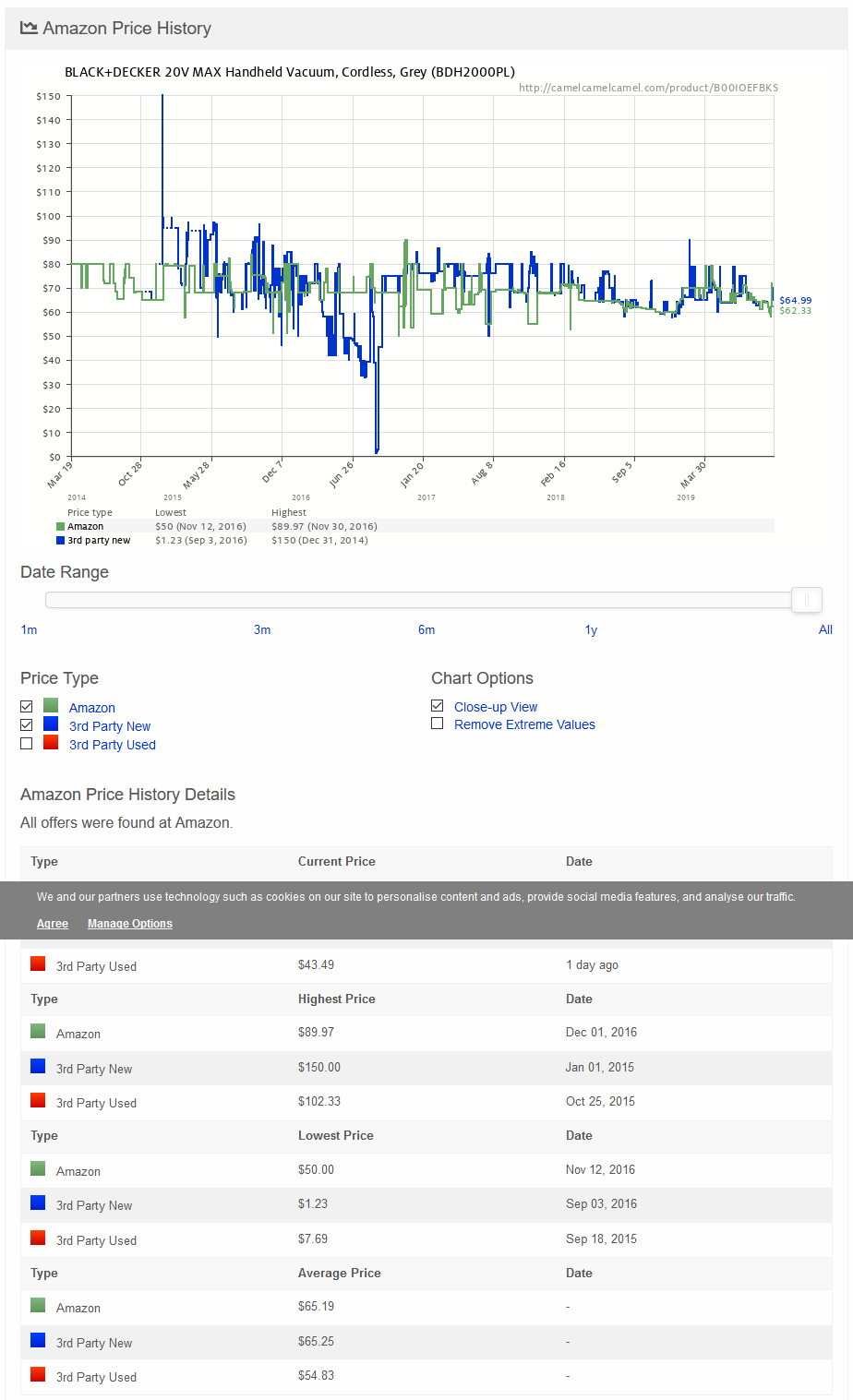Select the 6m date range
The width and height of the screenshot is (853, 1400).
(426, 630)
